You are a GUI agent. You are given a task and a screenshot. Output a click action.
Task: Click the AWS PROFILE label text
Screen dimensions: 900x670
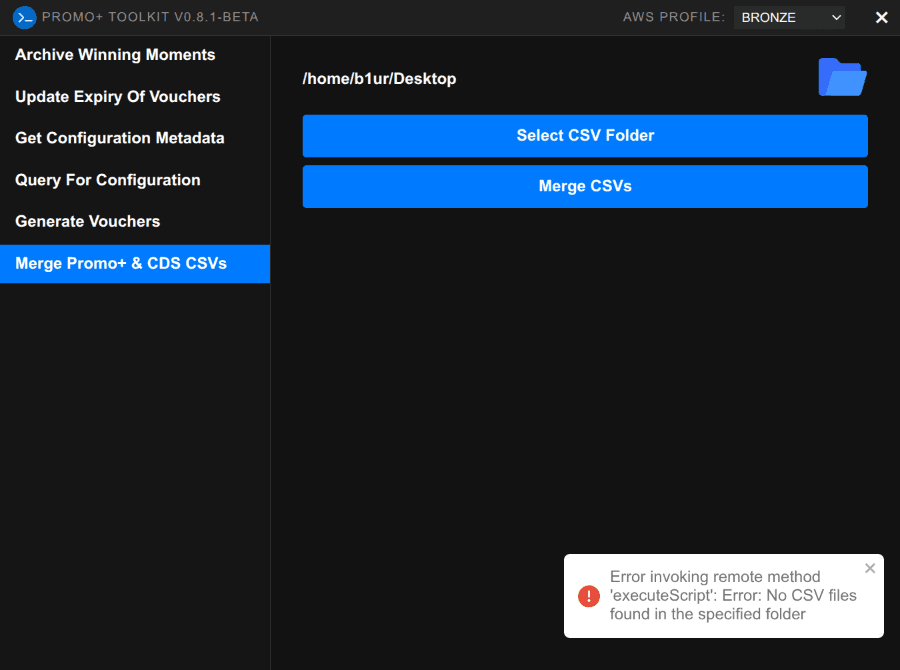point(675,17)
